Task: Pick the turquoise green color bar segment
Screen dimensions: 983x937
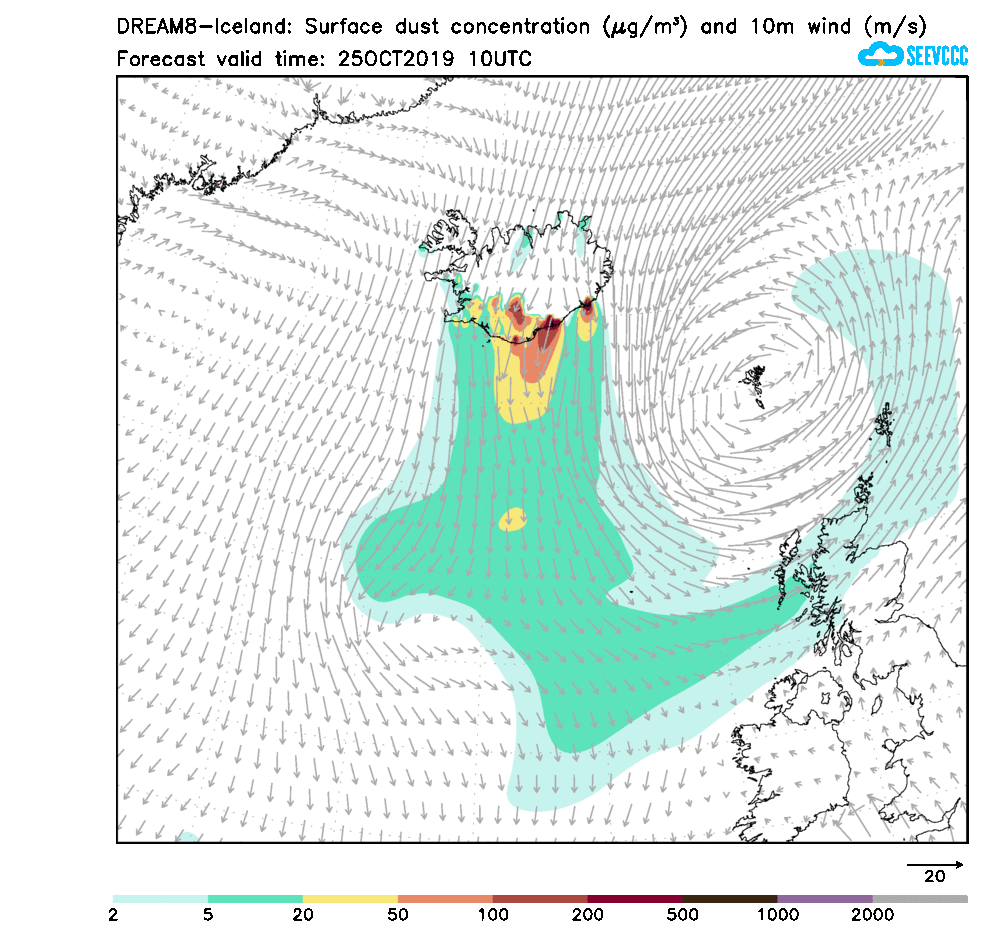Action: [255, 899]
